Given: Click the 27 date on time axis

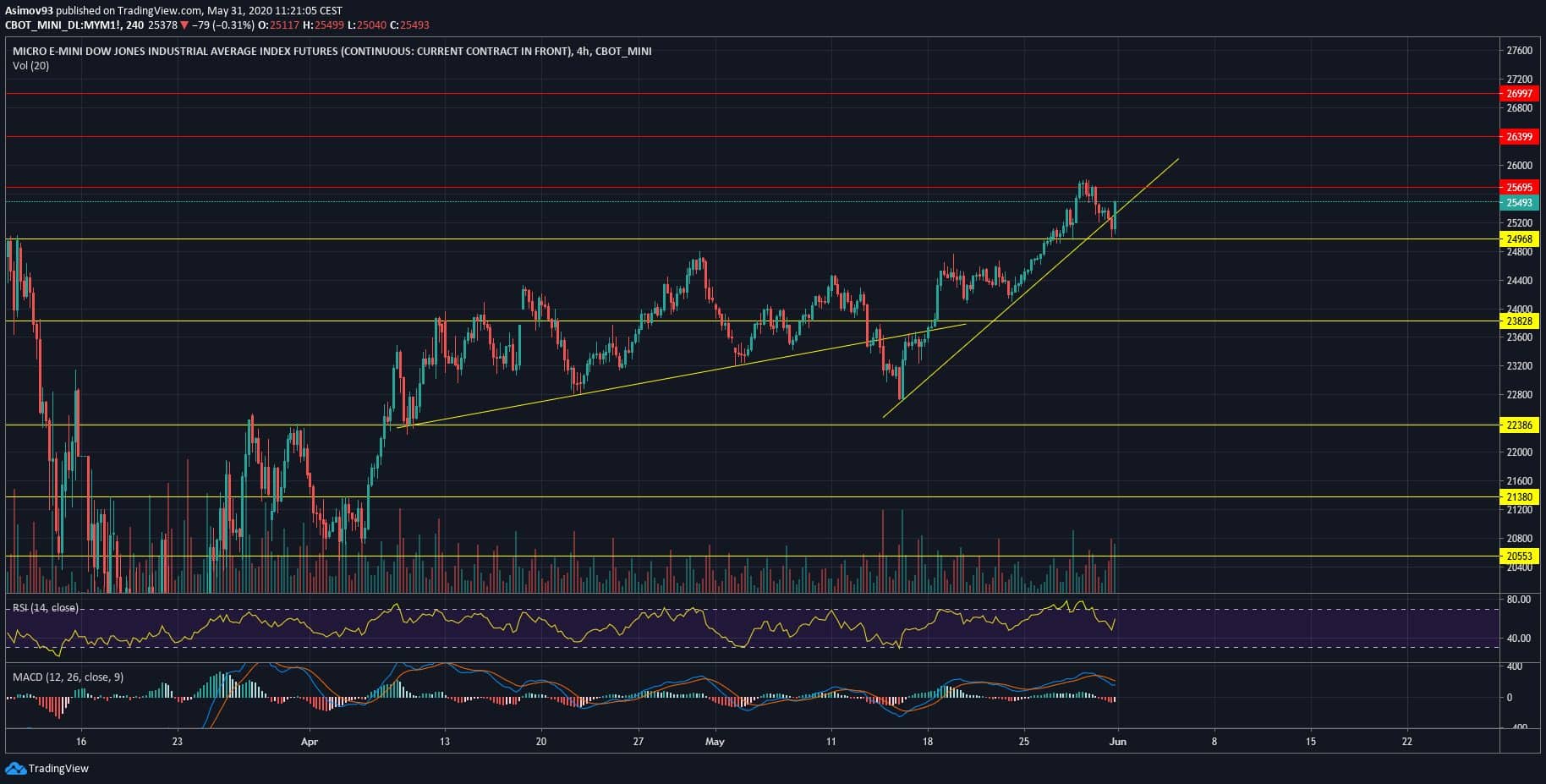Looking at the screenshot, I should click(639, 742).
